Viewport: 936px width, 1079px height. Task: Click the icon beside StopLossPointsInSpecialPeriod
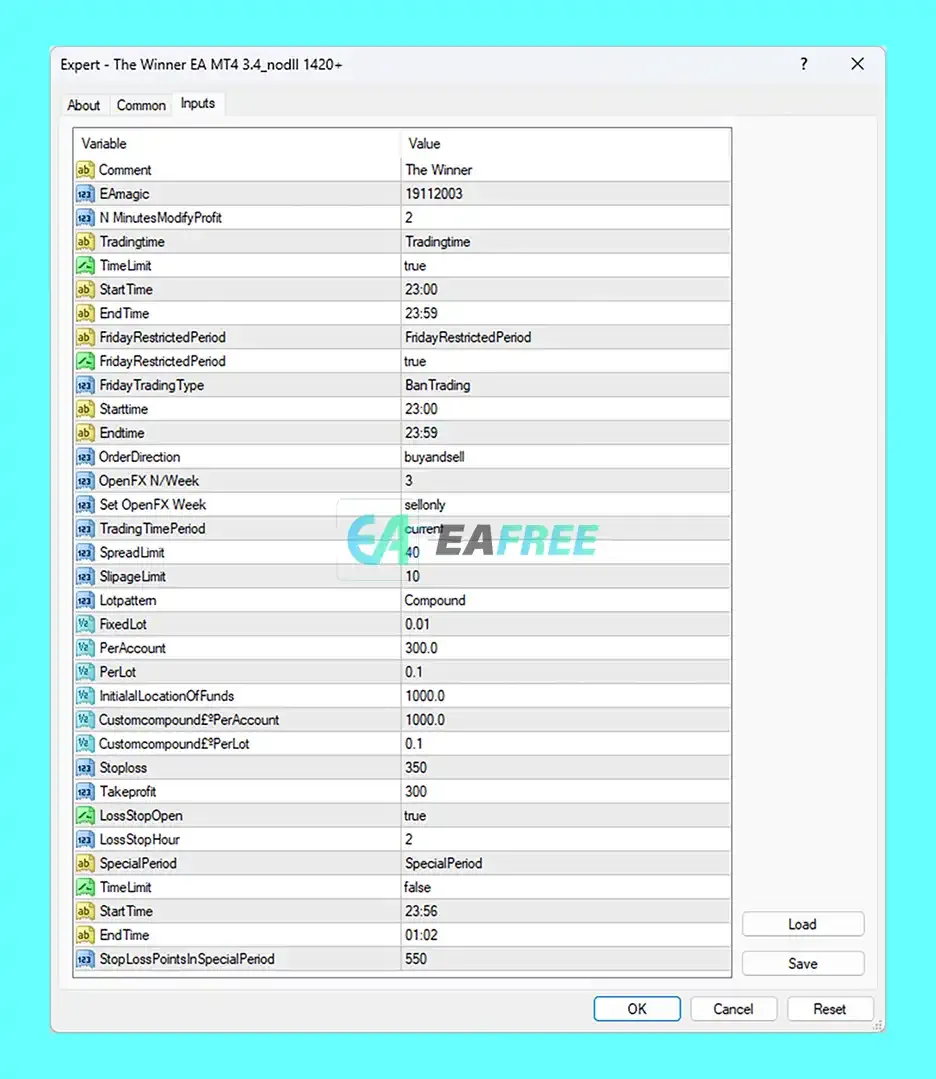coord(85,959)
